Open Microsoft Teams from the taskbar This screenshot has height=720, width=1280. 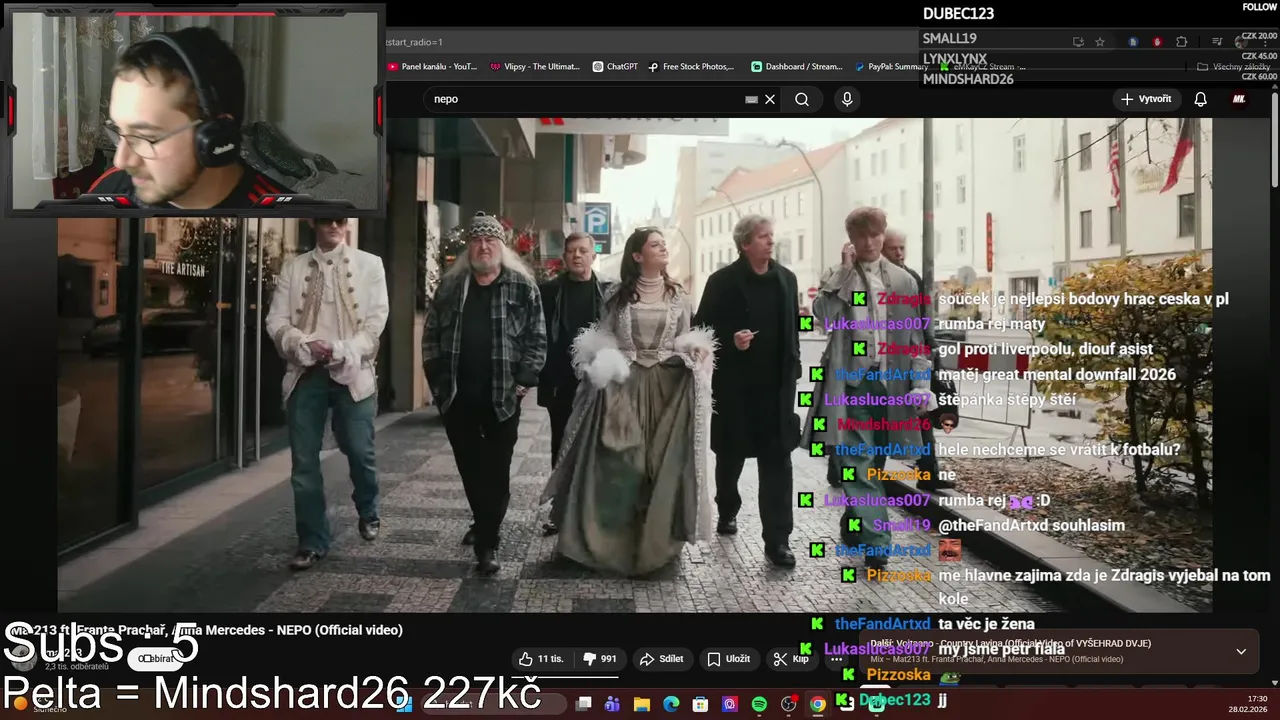tap(612, 704)
